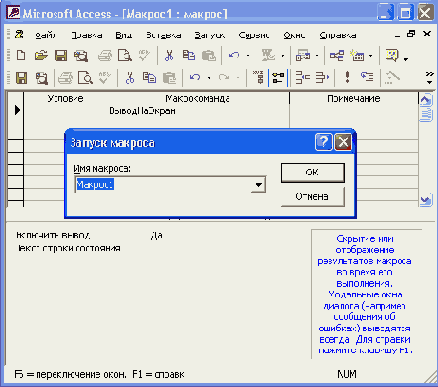
Task: Click the Delete Rows icon
Action: click(322, 78)
